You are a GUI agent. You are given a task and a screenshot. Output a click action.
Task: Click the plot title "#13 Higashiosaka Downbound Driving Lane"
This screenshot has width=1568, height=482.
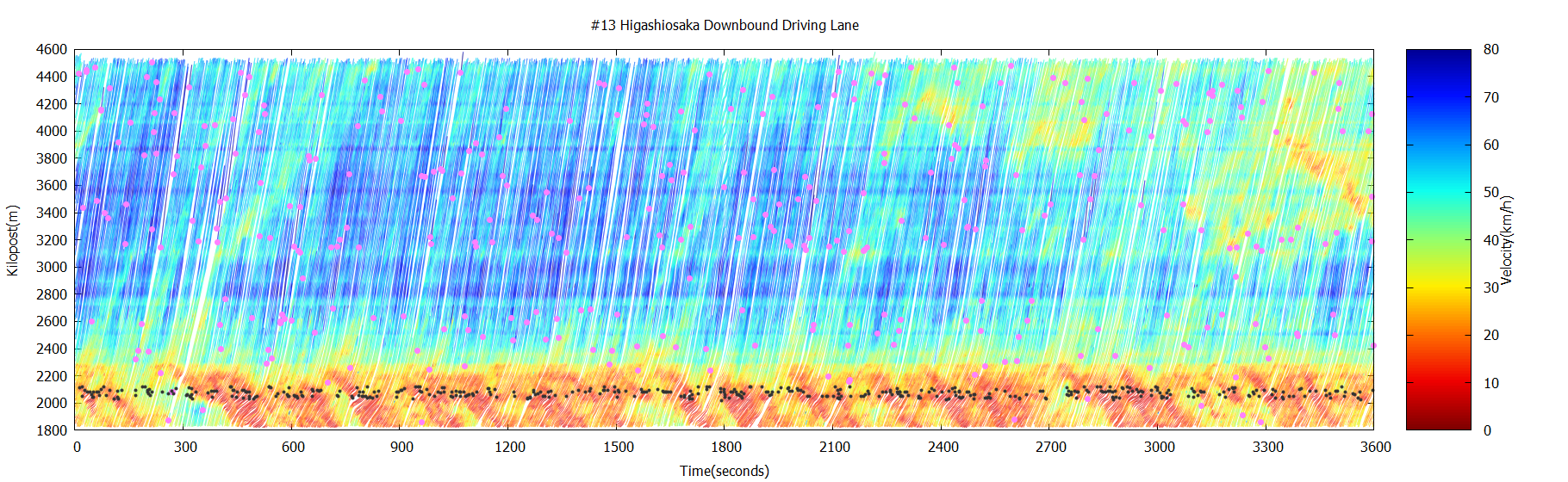(724, 26)
